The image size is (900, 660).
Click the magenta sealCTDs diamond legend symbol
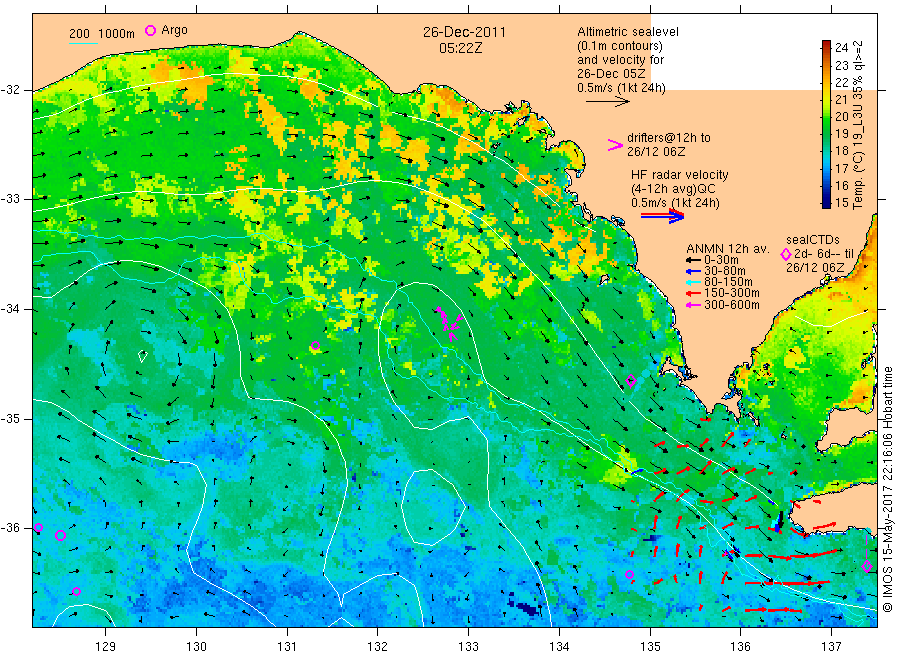786,254
